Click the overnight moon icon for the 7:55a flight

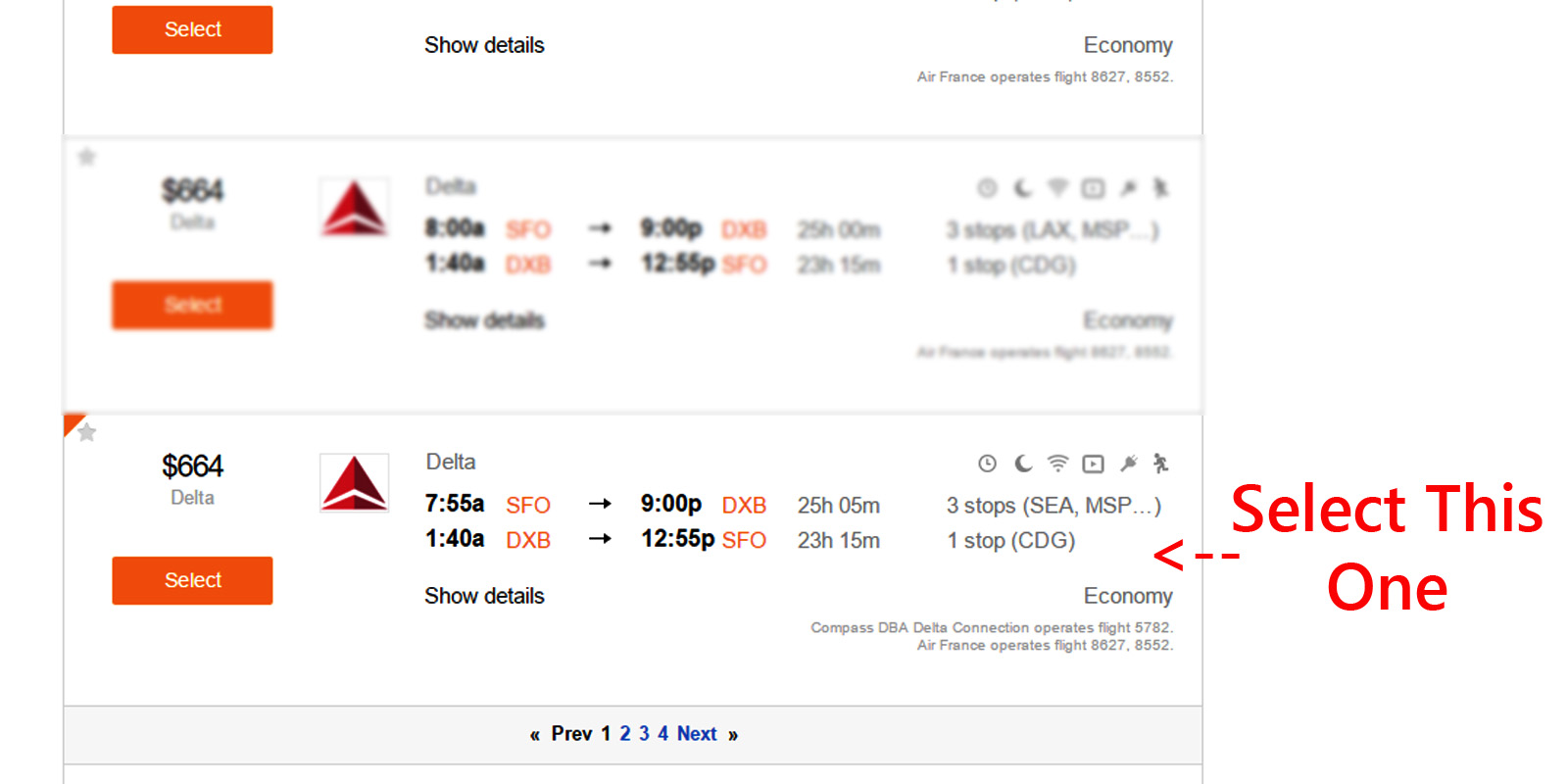(x=1023, y=464)
